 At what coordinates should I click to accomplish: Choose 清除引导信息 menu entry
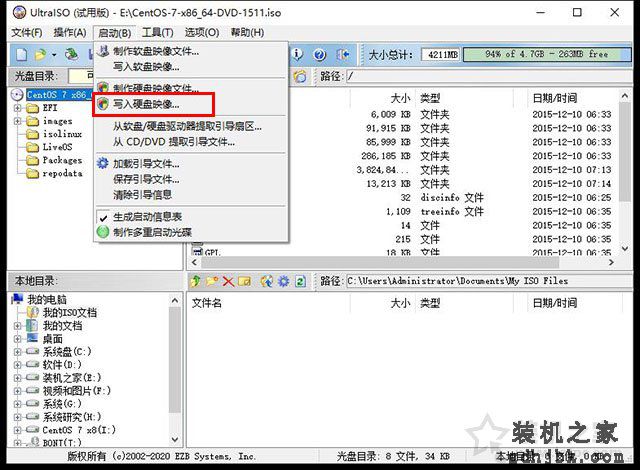pos(191,195)
